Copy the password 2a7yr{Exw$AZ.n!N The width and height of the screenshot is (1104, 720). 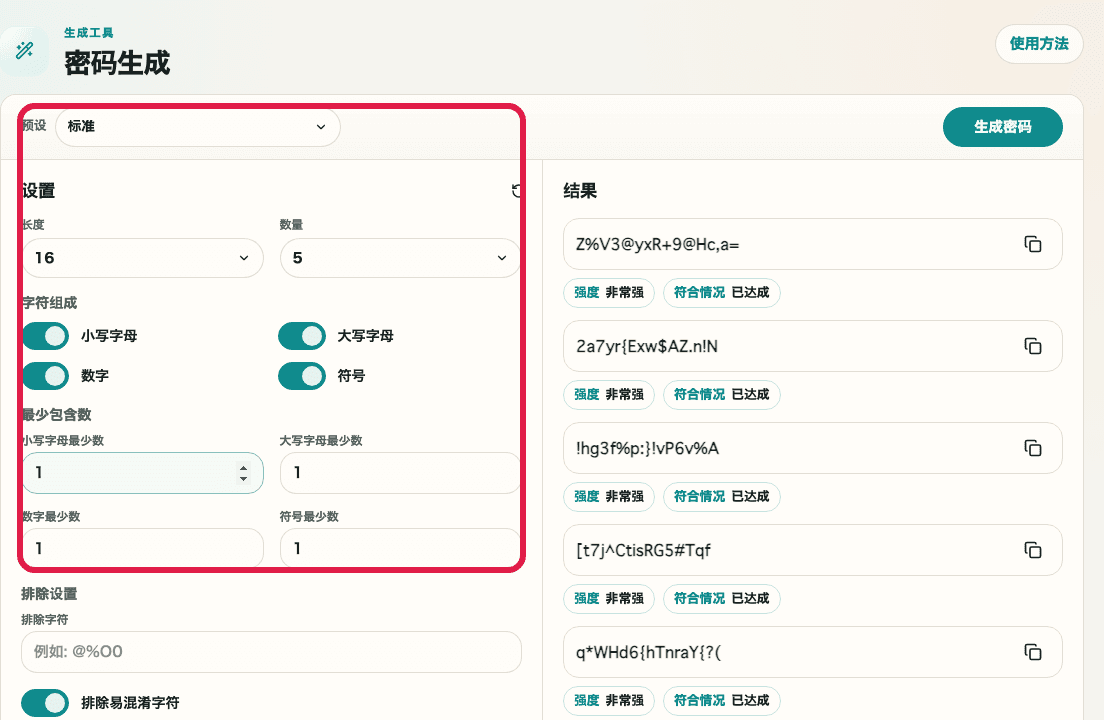[1032, 345]
